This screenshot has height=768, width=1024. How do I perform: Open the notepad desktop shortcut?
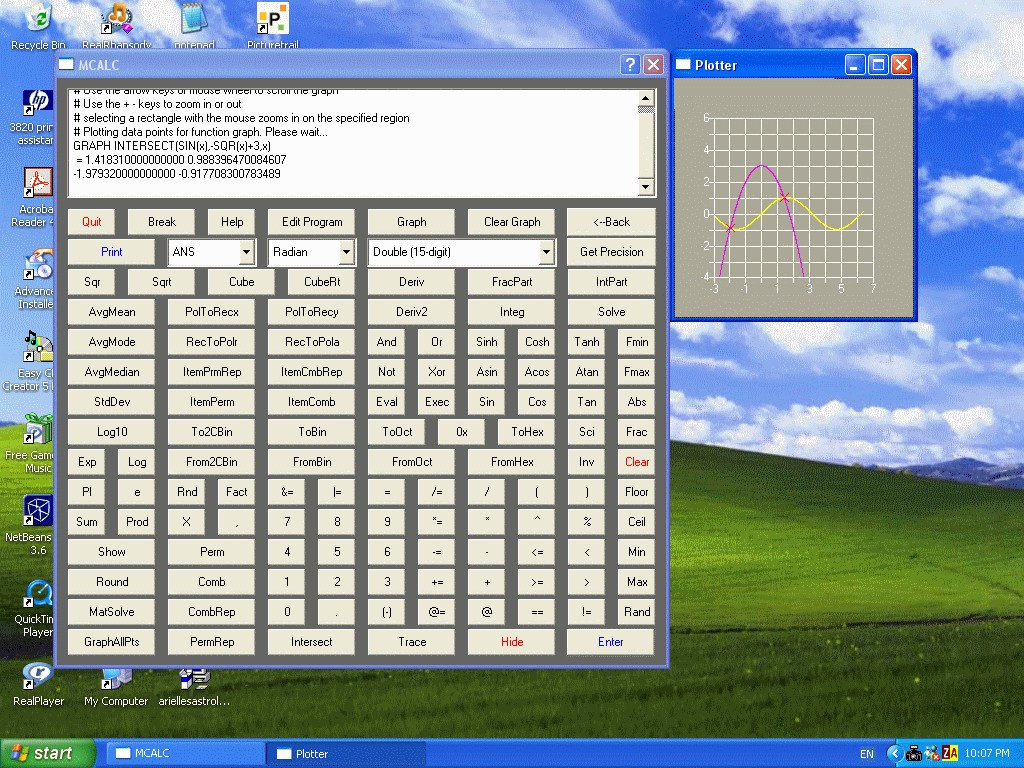tap(194, 26)
